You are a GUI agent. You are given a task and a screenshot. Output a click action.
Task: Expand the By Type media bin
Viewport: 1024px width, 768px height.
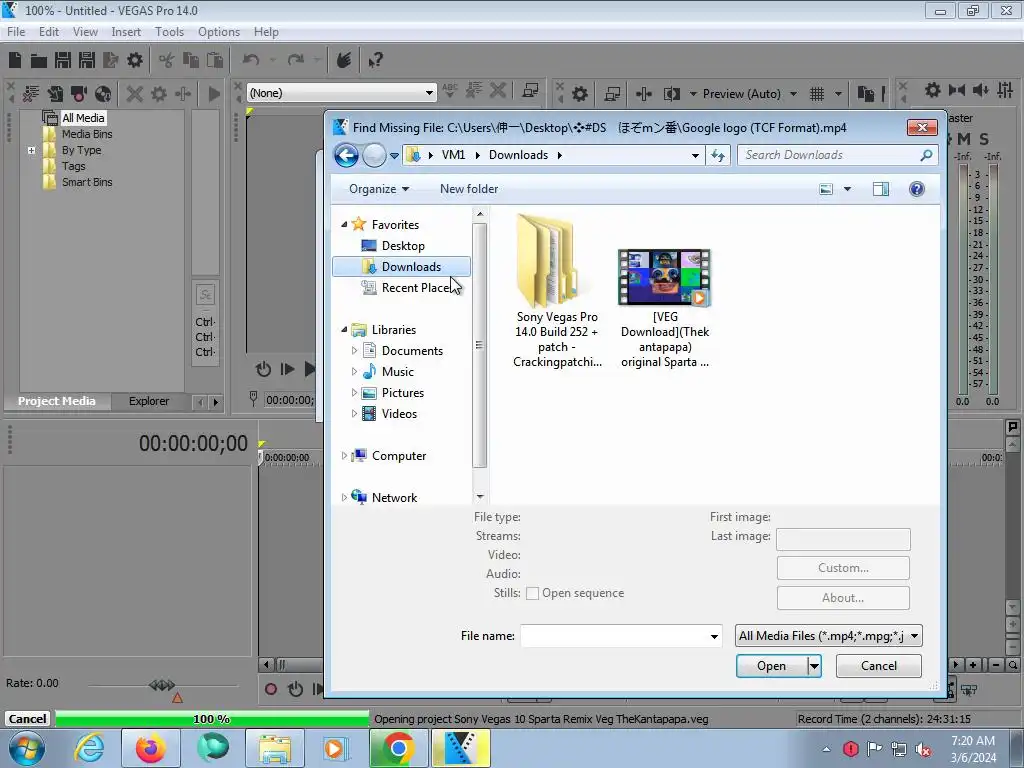(31, 150)
